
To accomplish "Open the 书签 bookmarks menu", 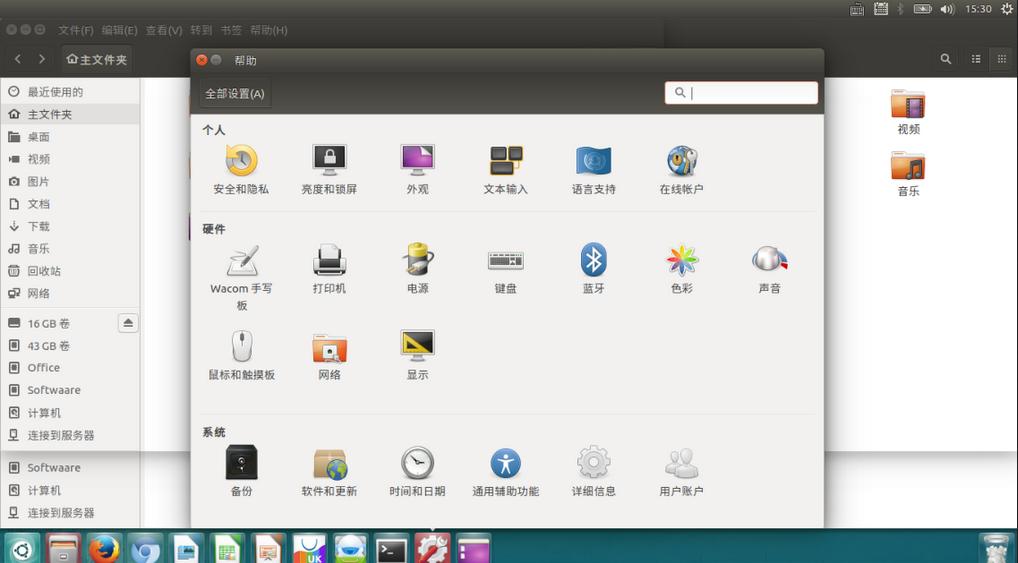I will 230,30.
